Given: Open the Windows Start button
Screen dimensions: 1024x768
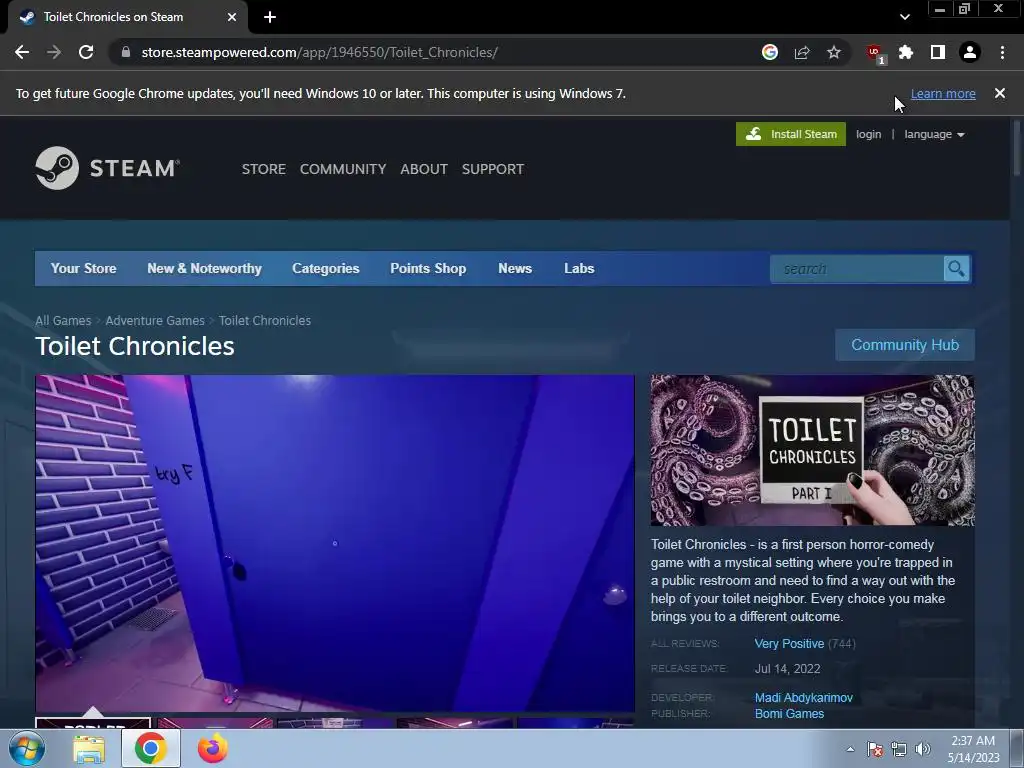Looking at the screenshot, I should [27, 749].
